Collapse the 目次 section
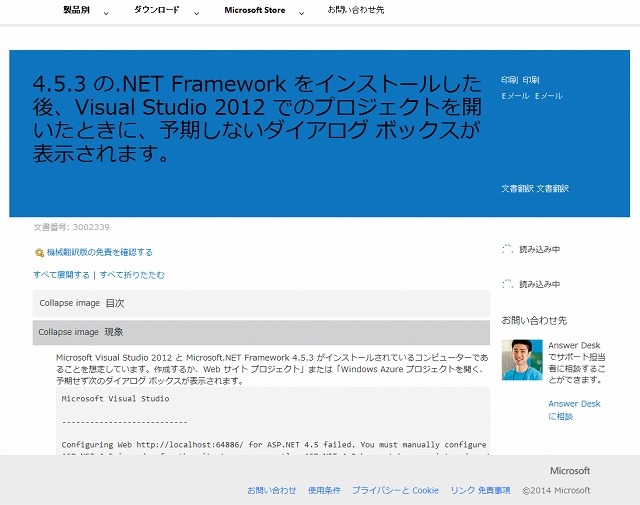 pyautogui.click(x=261, y=303)
